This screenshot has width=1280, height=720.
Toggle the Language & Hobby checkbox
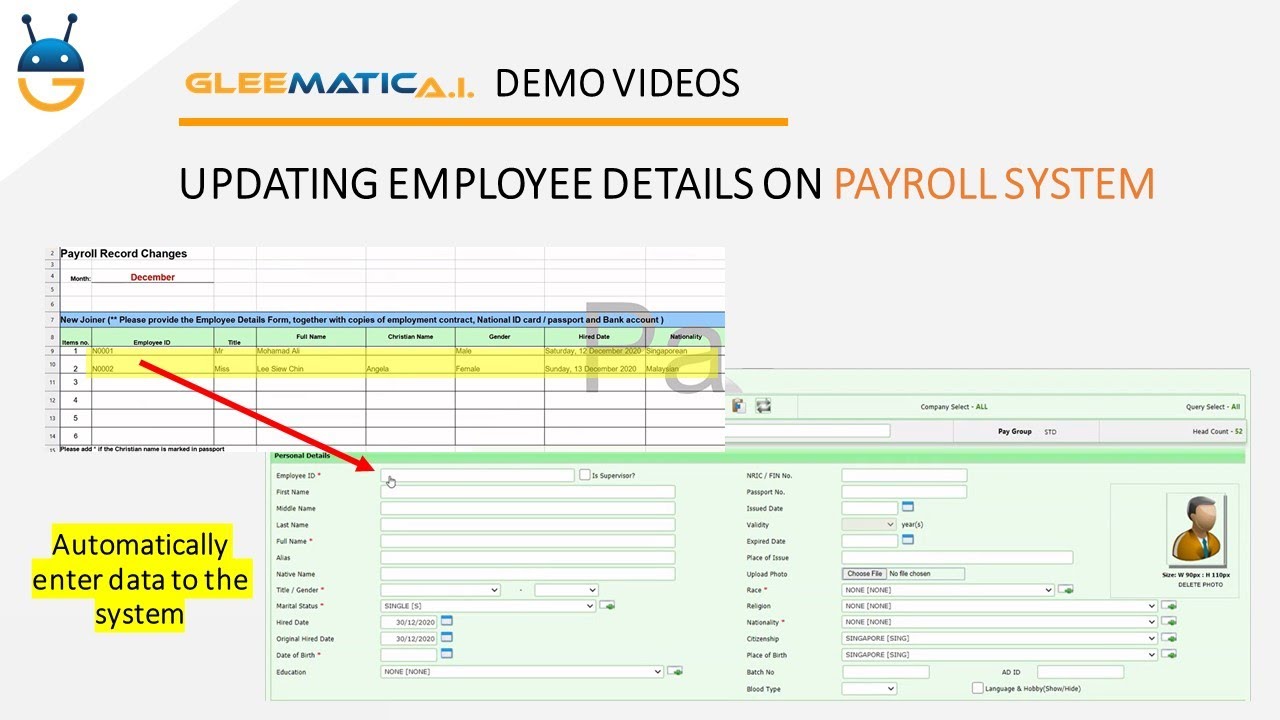coord(978,688)
